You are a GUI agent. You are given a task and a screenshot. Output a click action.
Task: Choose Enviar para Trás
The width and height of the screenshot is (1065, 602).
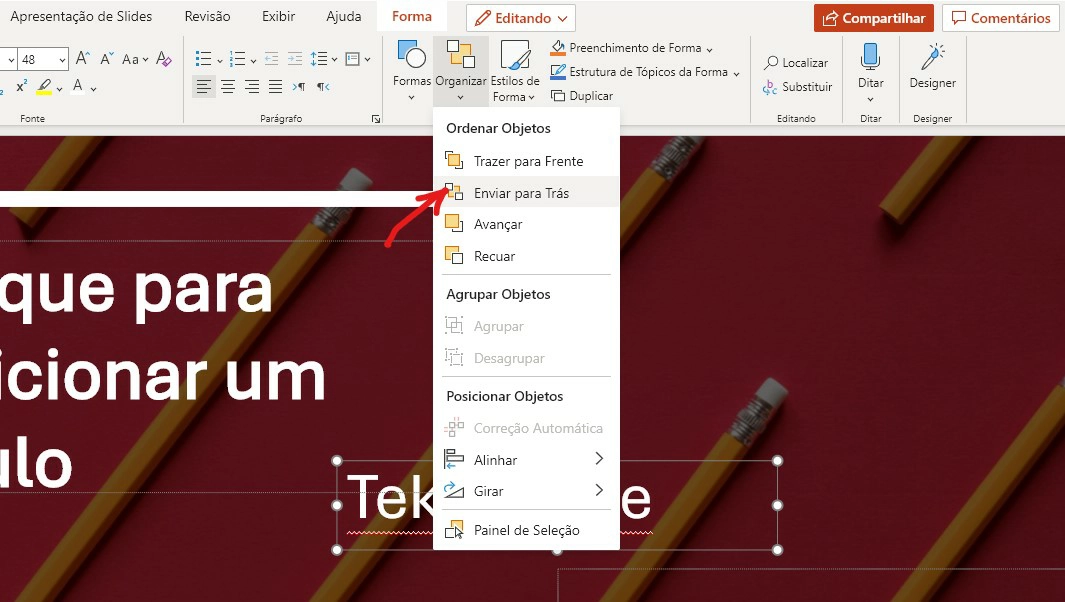coord(526,193)
